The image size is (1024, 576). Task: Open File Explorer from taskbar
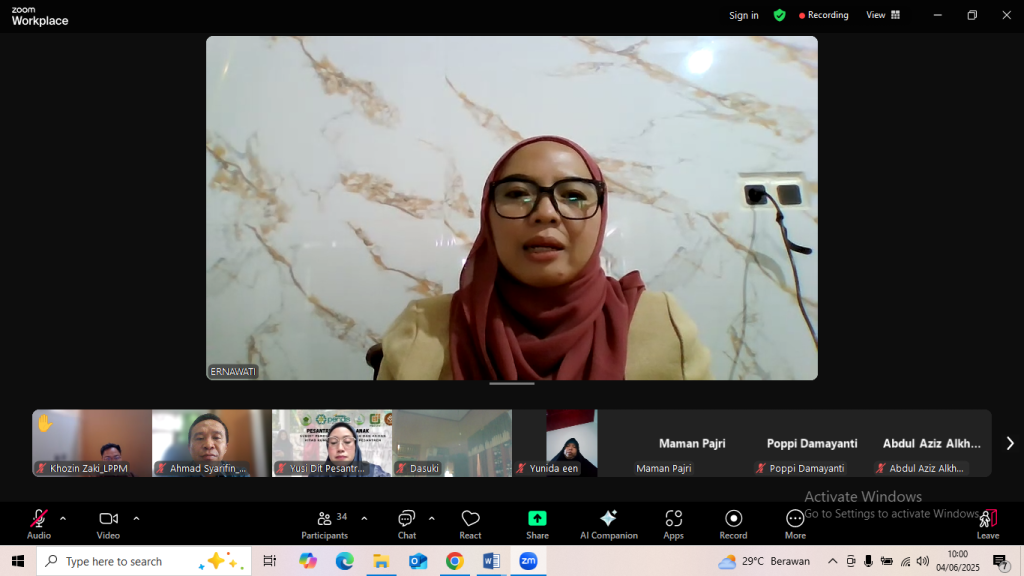(381, 561)
